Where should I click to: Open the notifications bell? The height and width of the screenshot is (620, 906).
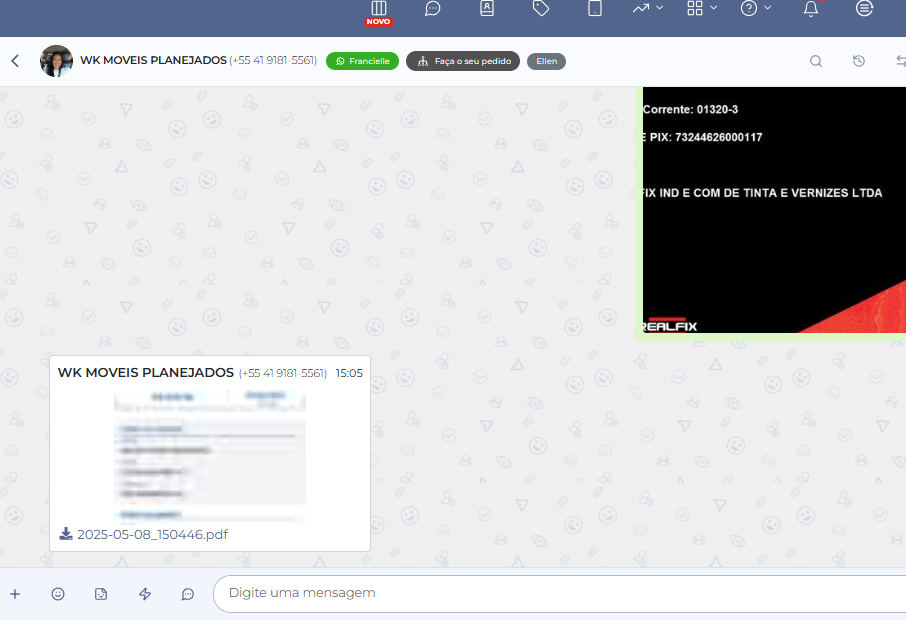[811, 9]
